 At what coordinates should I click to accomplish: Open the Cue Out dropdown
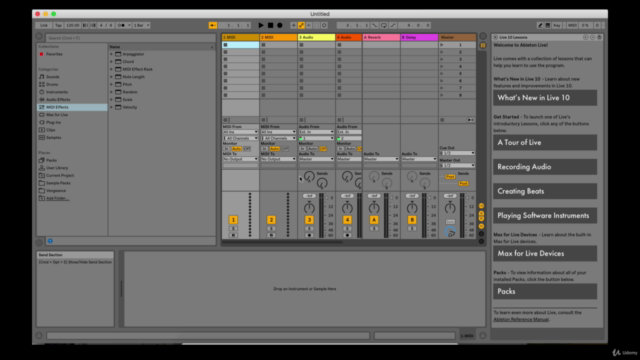click(457, 153)
